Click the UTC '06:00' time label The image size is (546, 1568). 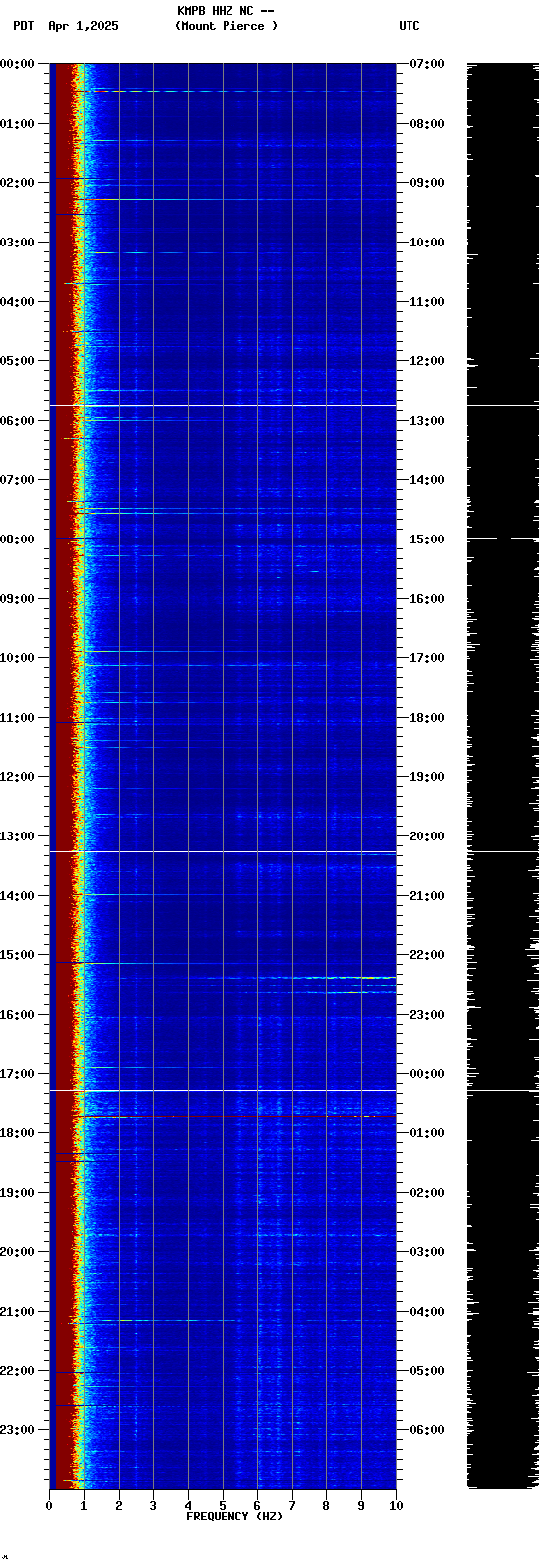pyautogui.click(x=427, y=1430)
